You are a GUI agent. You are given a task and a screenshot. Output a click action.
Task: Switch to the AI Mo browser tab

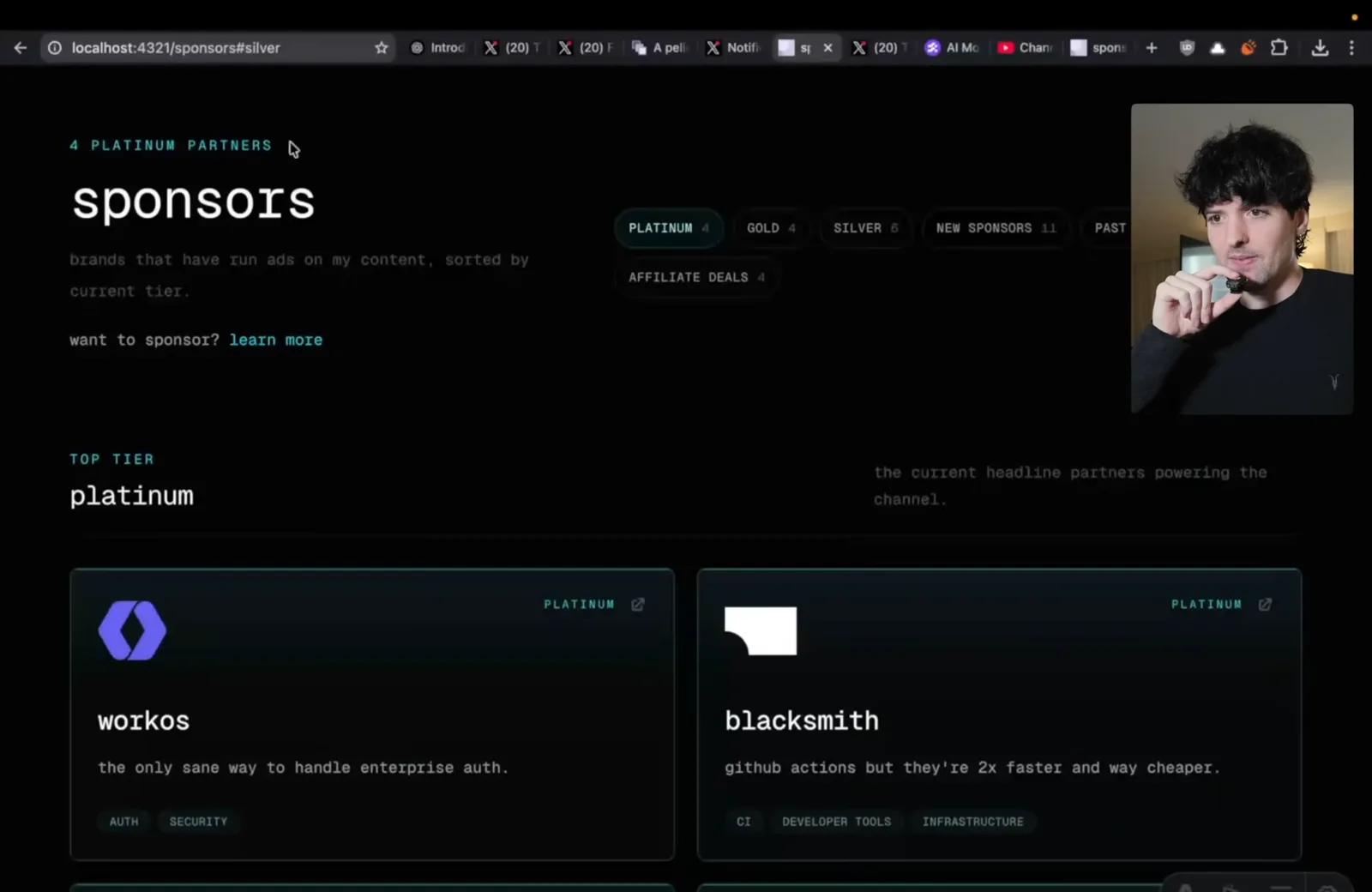click(953, 48)
